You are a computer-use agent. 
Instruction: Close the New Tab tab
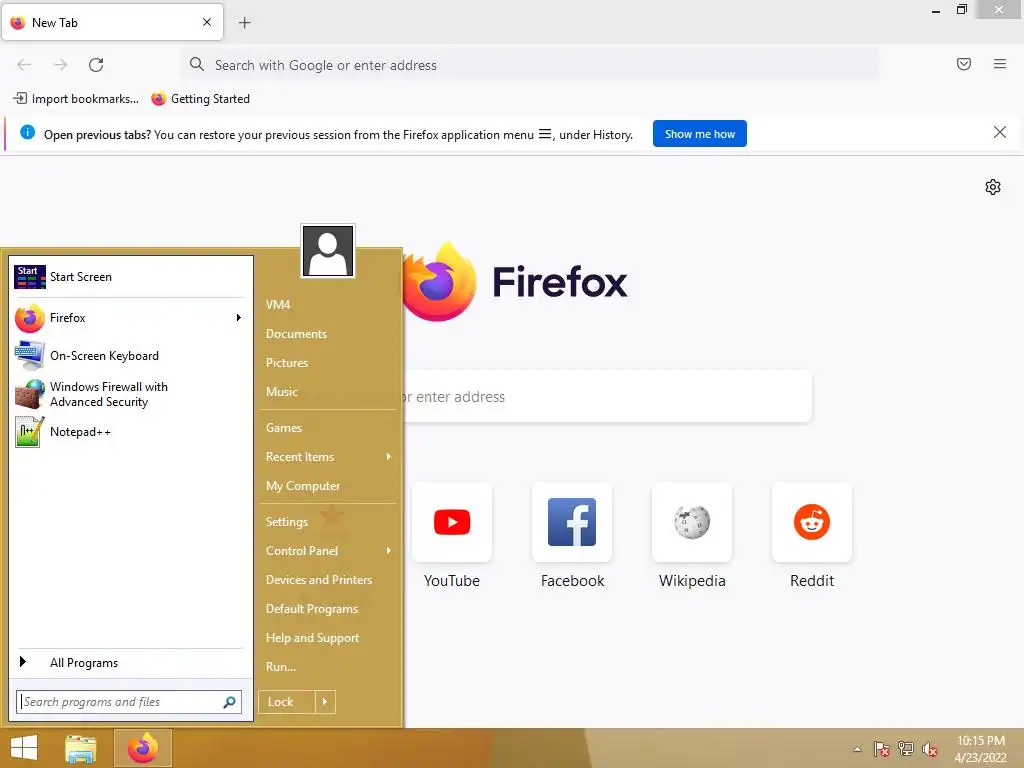tap(207, 22)
